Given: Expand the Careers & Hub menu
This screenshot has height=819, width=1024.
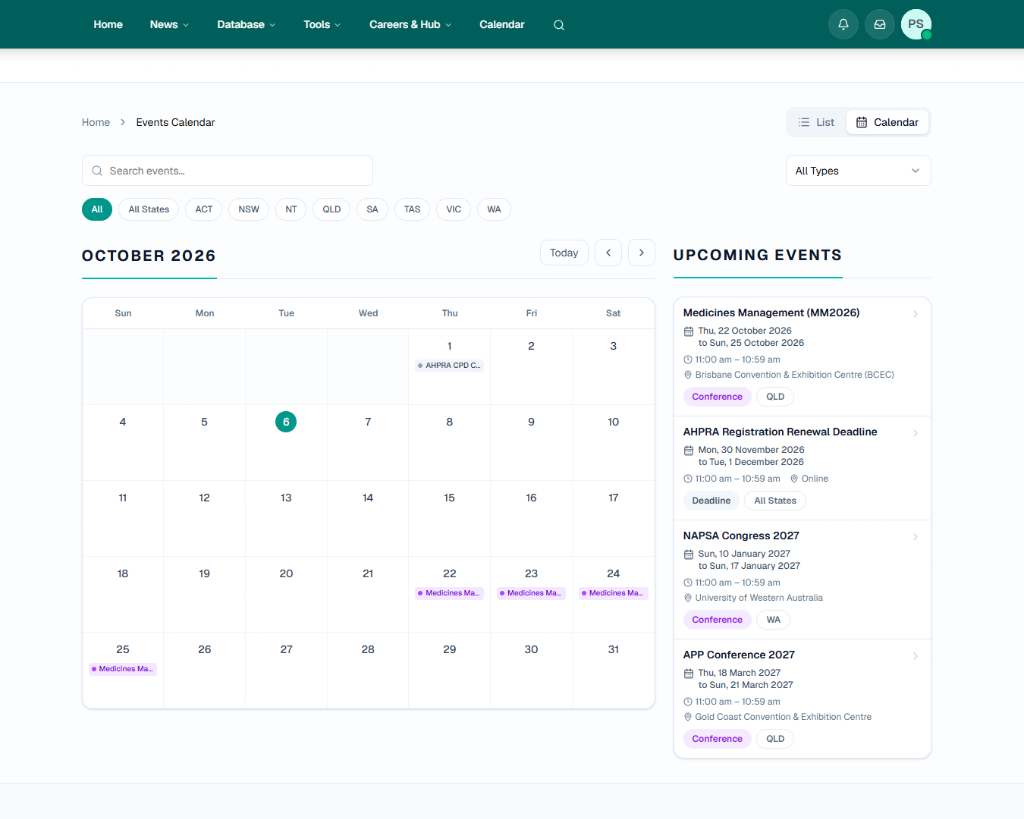Looking at the screenshot, I should [x=410, y=25].
